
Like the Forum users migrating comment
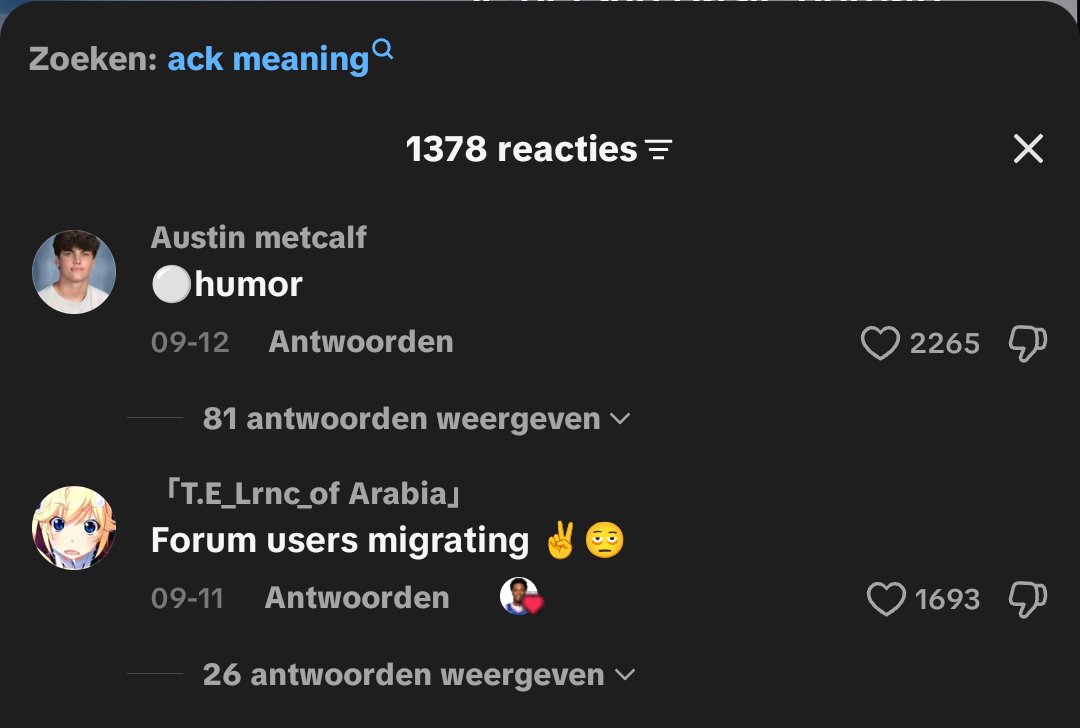886,599
